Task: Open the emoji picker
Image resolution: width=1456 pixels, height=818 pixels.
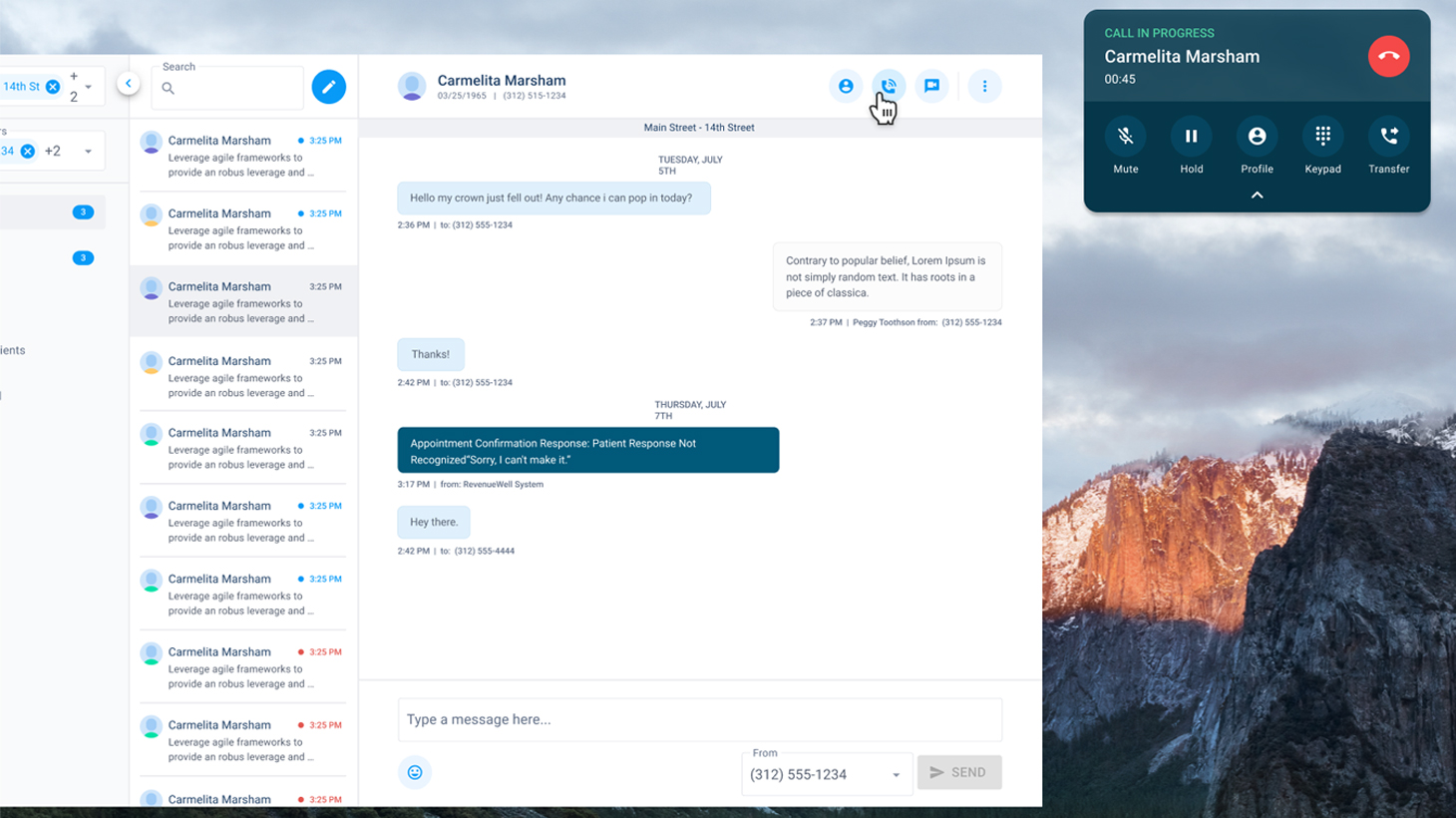Action: (415, 772)
